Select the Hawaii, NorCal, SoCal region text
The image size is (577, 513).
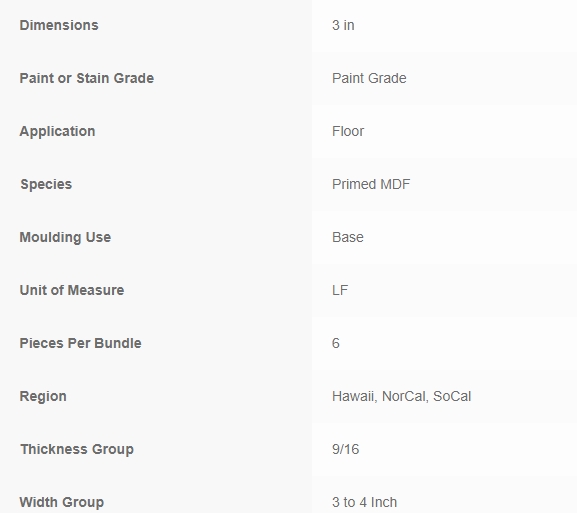(401, 396)
